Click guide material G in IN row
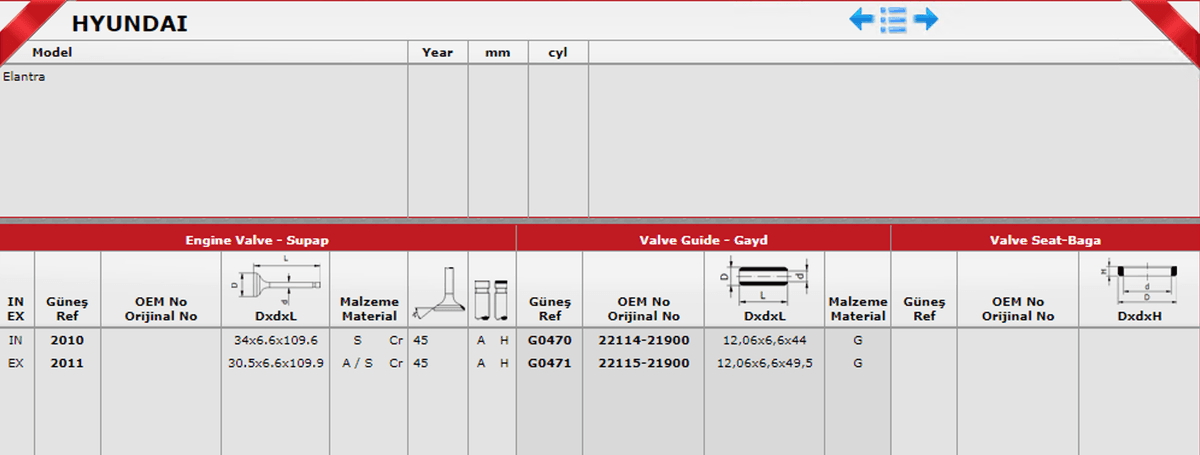The image size is (1200, 455). [x=858, y=340]
